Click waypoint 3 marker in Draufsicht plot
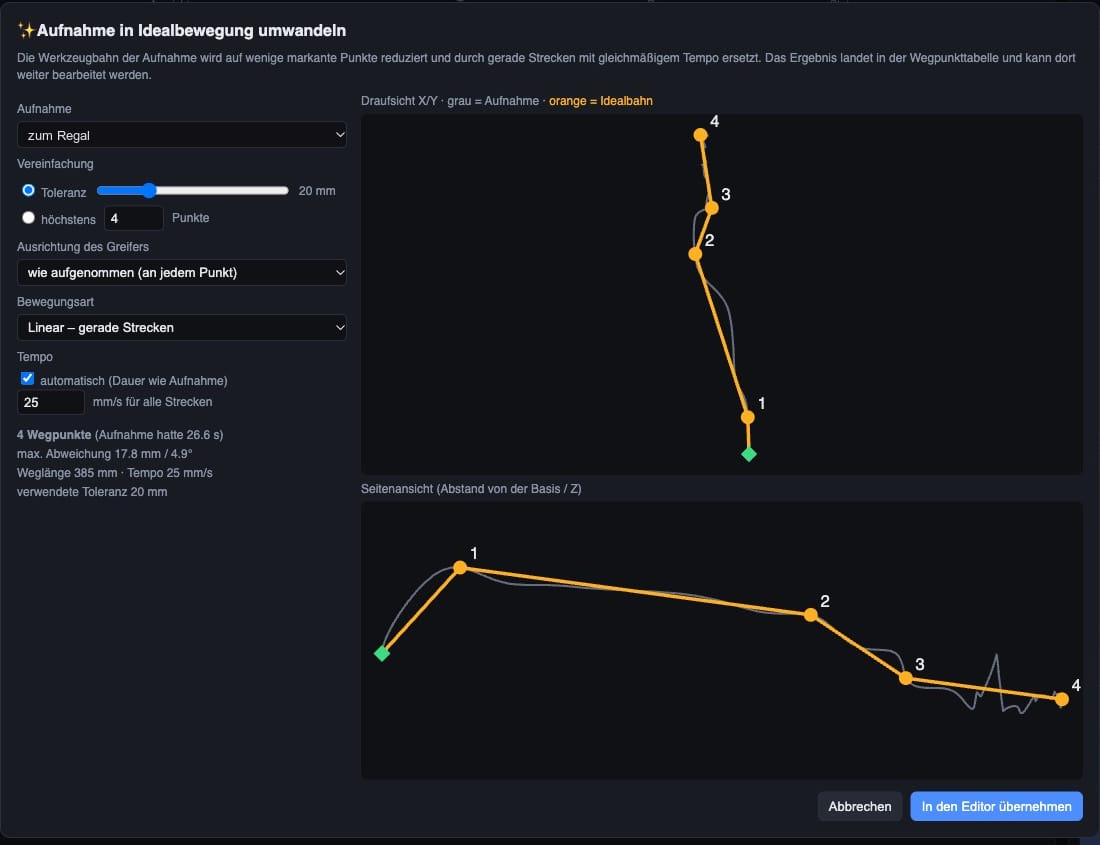 pyautogui.click(x=711, y=208)
